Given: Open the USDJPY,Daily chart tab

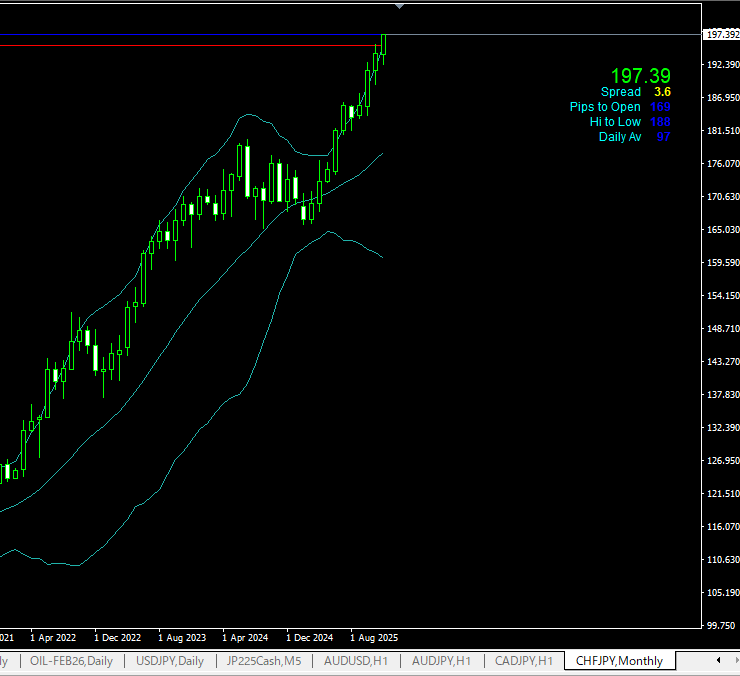Looking at the screenshot, I should (170, 661).
